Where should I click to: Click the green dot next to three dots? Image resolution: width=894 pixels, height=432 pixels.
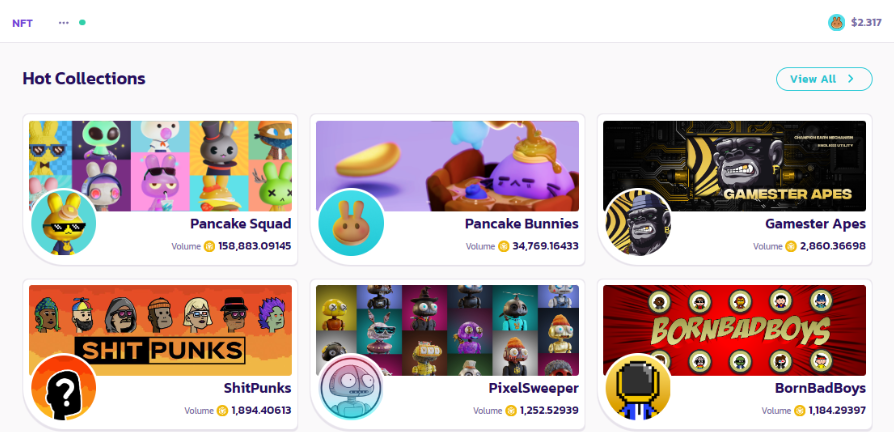pos(82,23)
